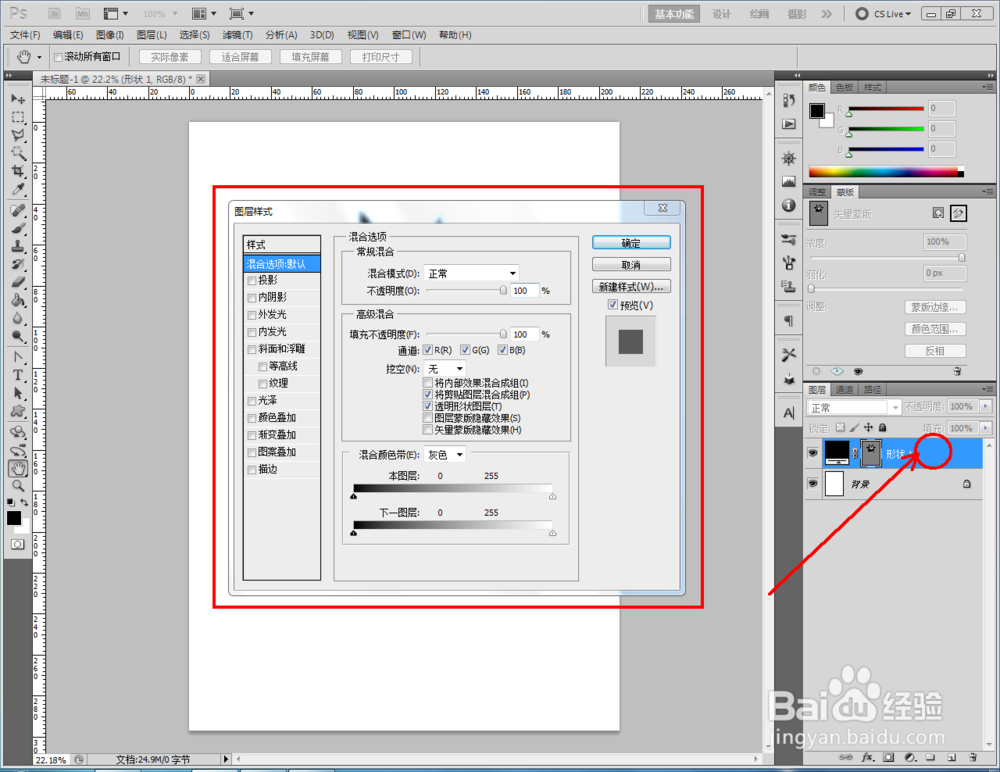The width and height of the screenshot is (1000, 772).
Task: Open the Layers panel opacity arrow
Action: click(x=986, y=406)
